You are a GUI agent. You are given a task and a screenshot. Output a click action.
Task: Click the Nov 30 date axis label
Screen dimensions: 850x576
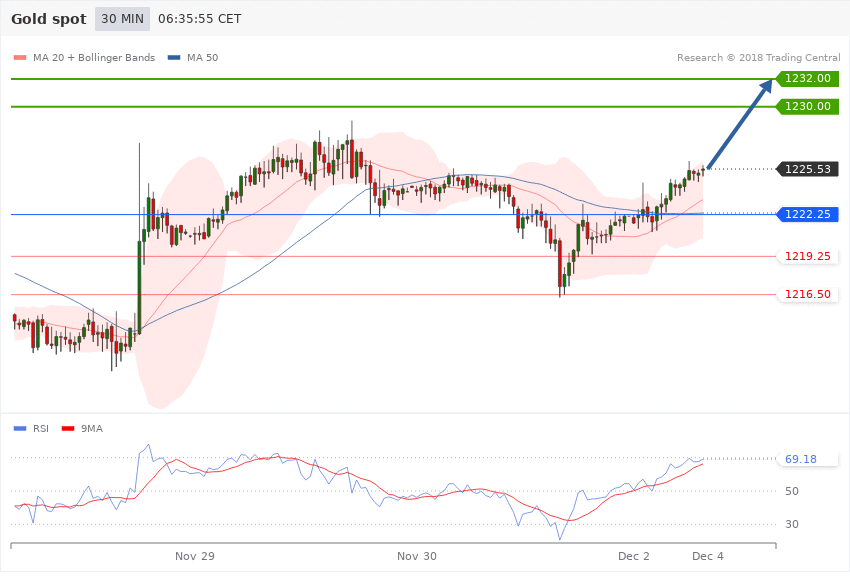[416, 556]
